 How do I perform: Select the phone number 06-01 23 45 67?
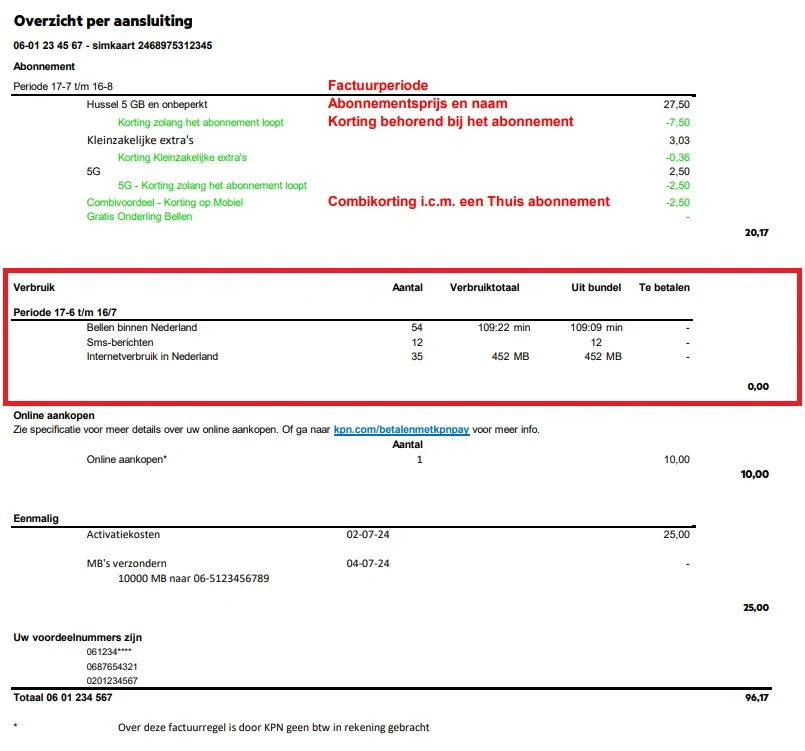tap(46, 45)
